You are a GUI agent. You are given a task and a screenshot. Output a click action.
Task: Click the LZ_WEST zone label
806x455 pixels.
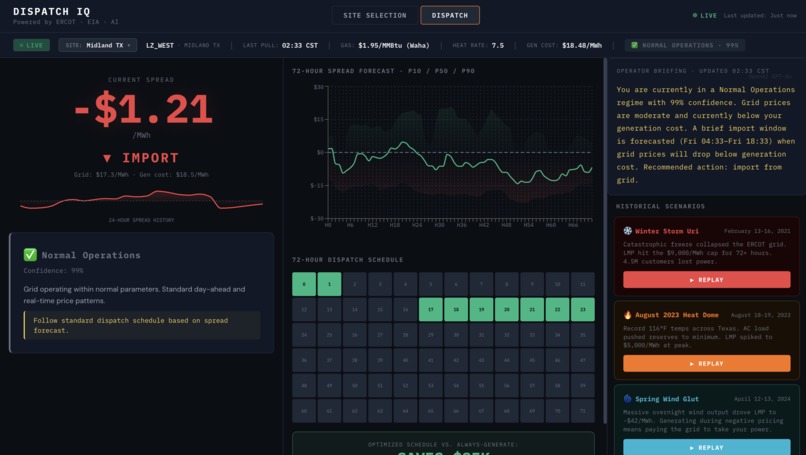coord(159,45)
